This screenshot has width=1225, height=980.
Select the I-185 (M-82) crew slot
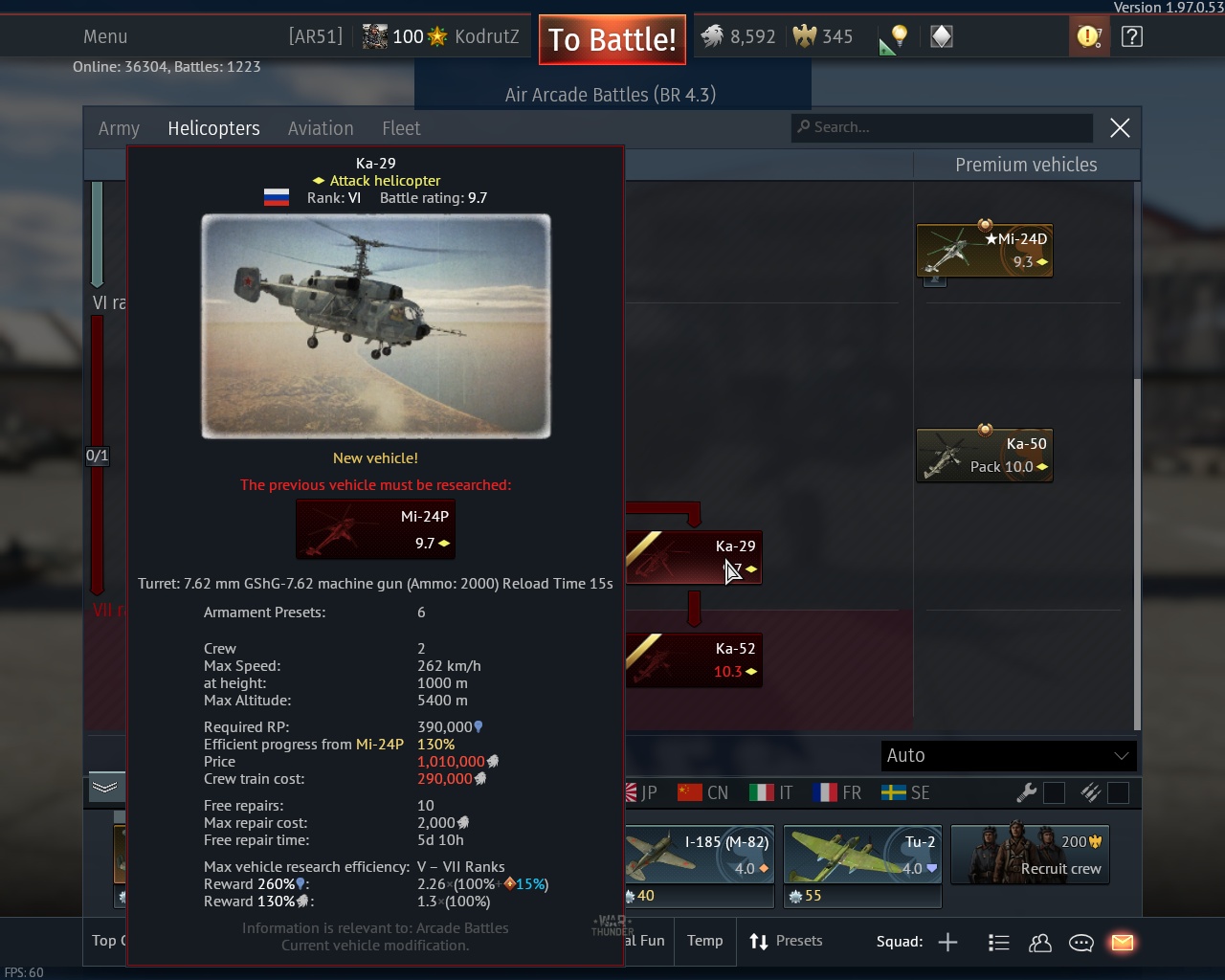click(x=698, y=854)
